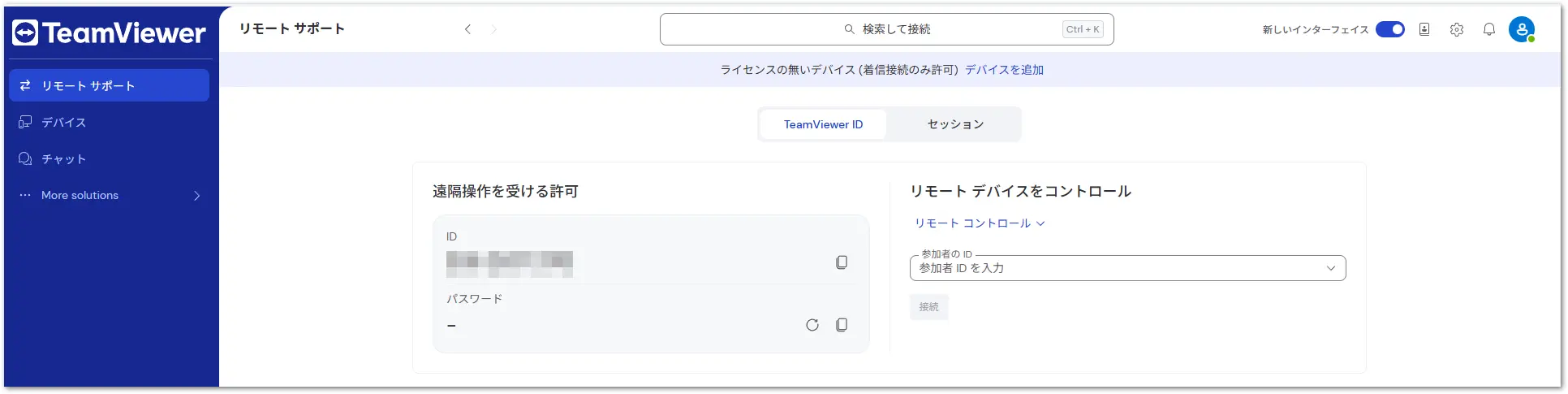Click the デバイス sidebar icon
Viewport: 1568px width, 394px height.
click(x=25, y=122)
